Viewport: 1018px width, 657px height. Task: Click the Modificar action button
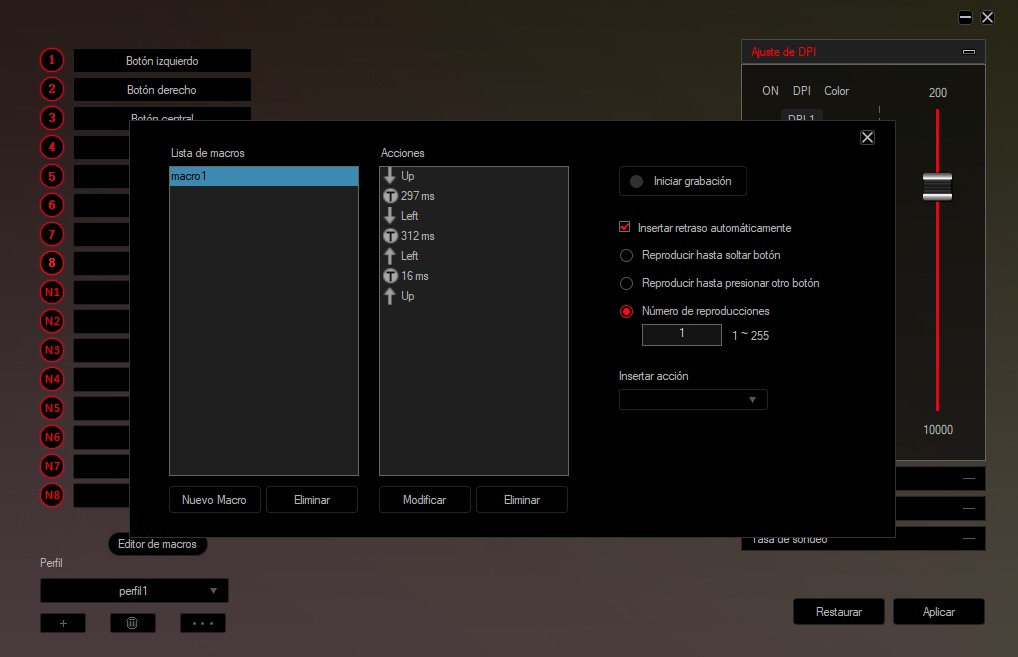(x=425, y=500)
